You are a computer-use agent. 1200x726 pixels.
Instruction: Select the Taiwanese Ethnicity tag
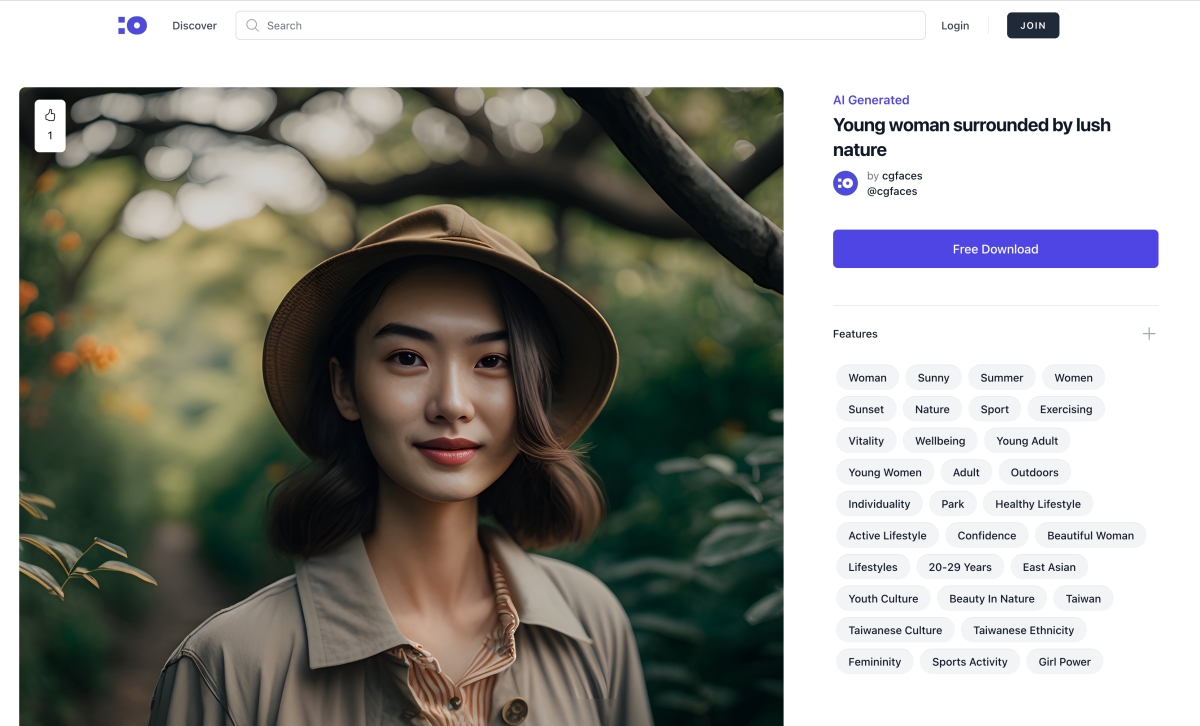click(x=1024, y=630)
